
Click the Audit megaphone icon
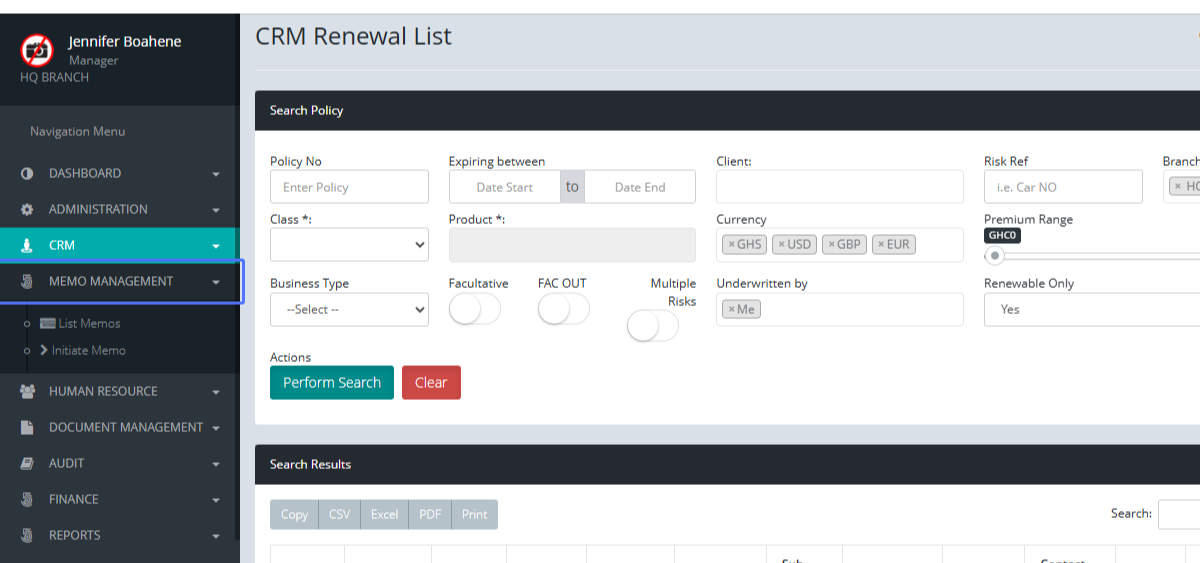(x=27, y=464)
